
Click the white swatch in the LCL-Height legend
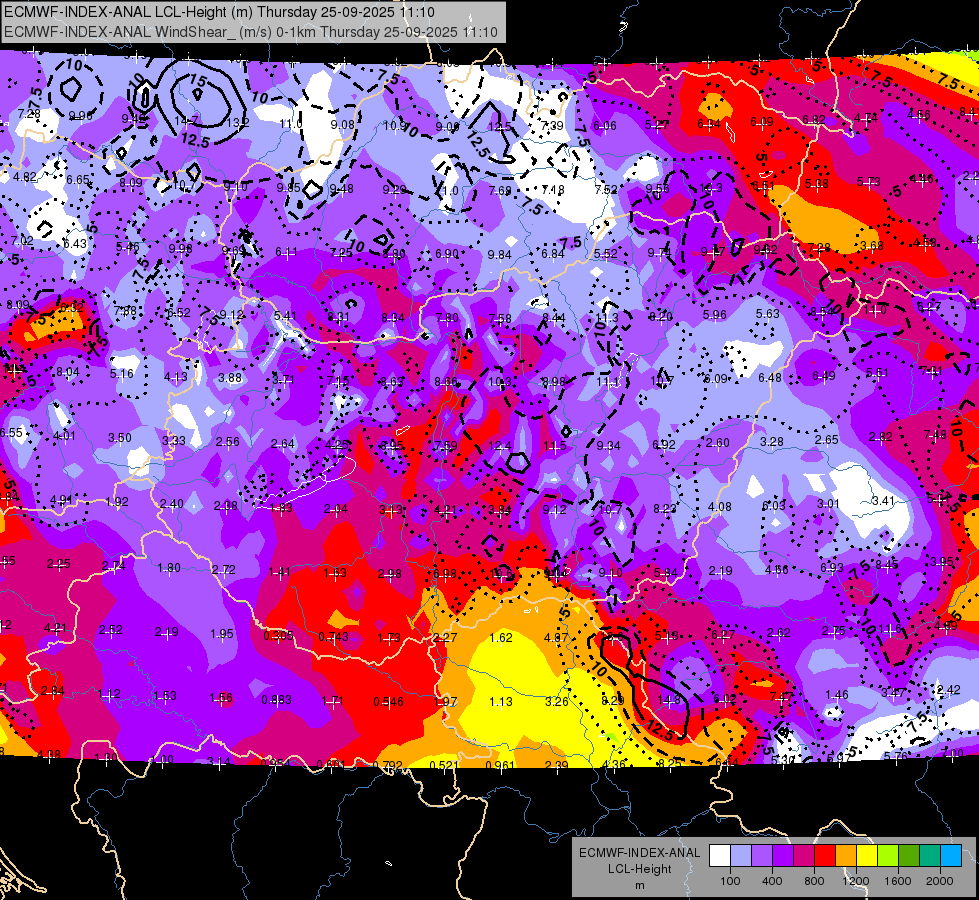(720, 855)
